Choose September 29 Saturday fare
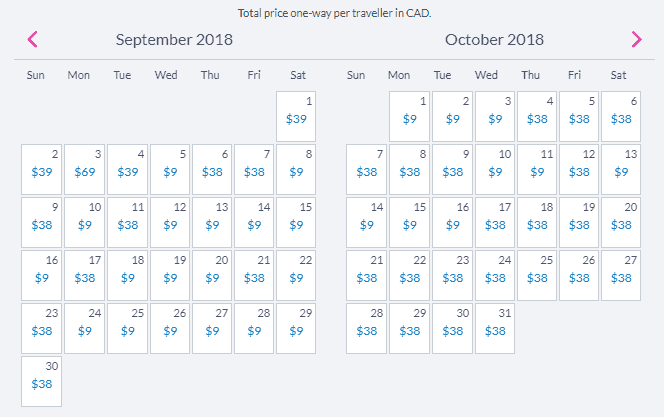Viewport: 664px width, 417px height. 296,329
